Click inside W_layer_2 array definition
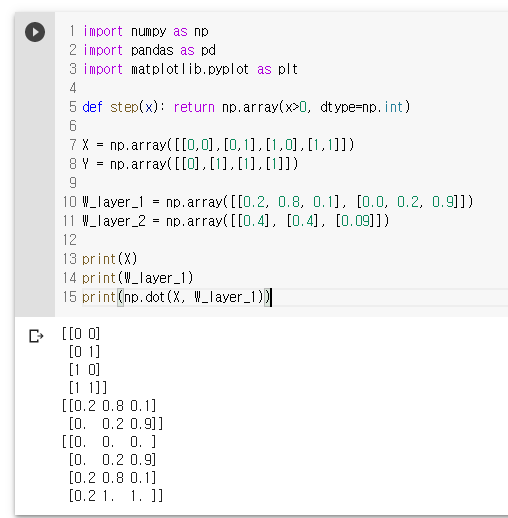This screenshot has width=508, height=518. click(235, 221)
